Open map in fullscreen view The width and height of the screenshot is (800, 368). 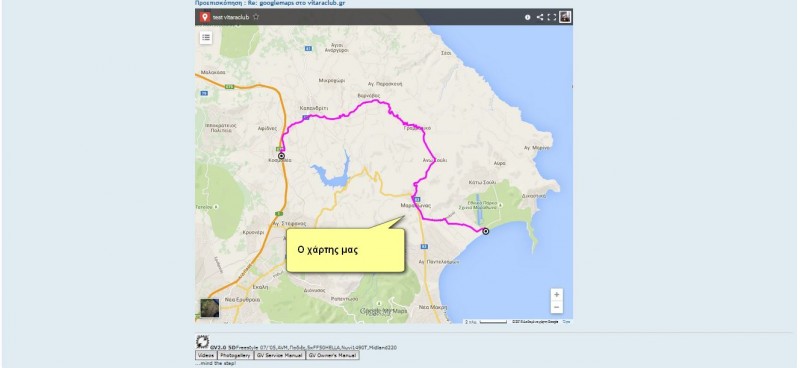click(x=552, y=17)
